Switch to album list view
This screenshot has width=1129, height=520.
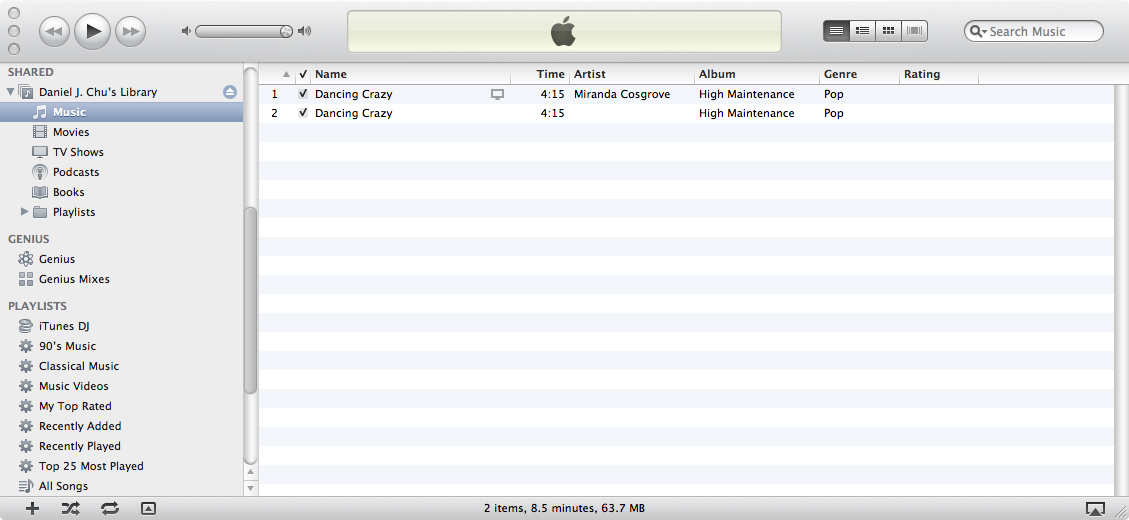coord(863,31)
